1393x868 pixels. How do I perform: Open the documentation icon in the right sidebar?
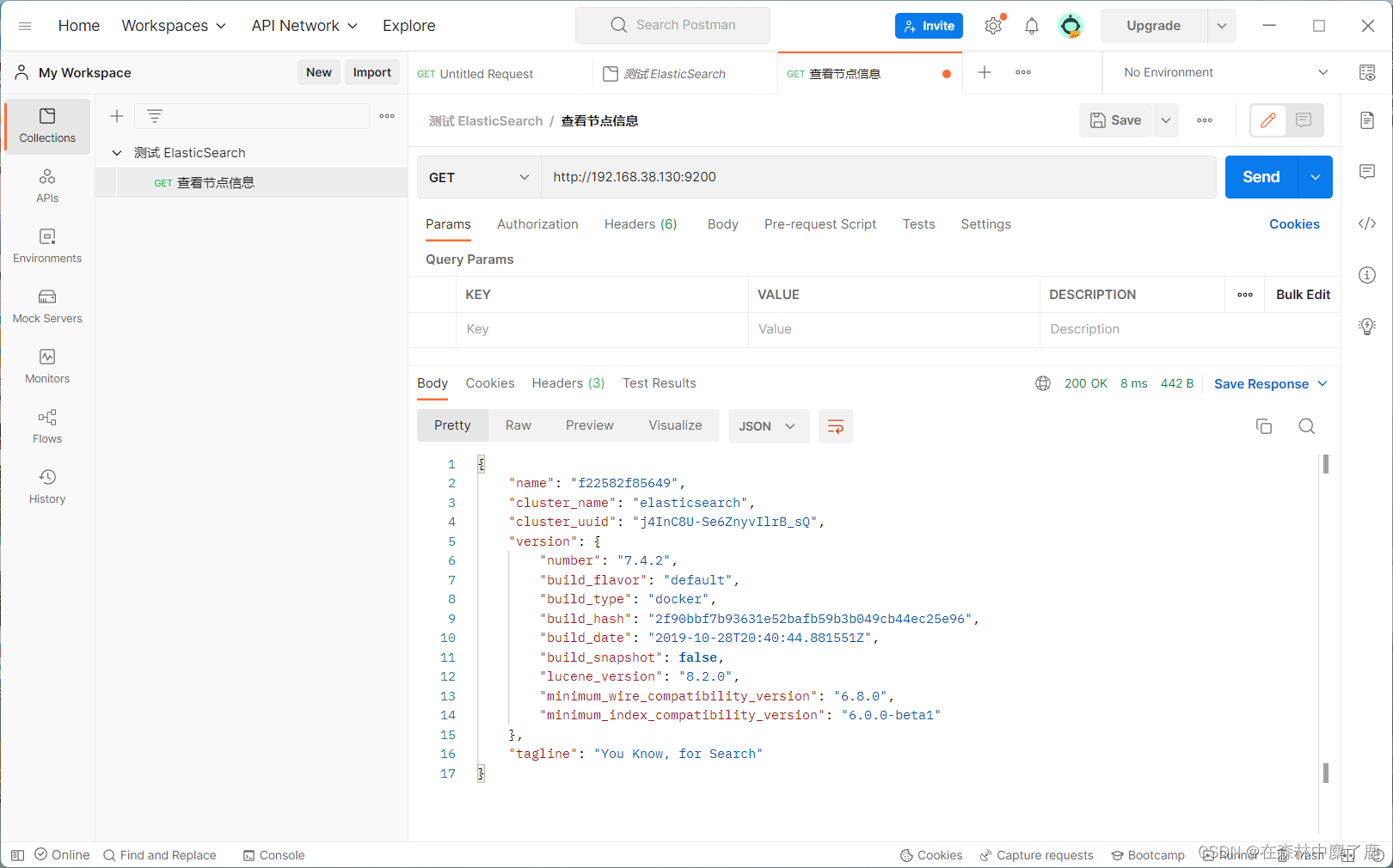1367,120
